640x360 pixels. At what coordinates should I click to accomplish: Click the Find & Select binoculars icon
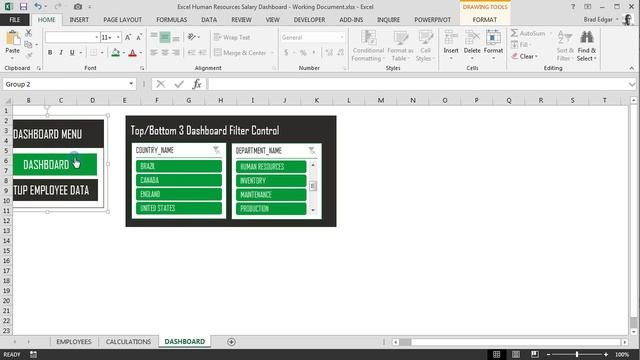(587, 38)
